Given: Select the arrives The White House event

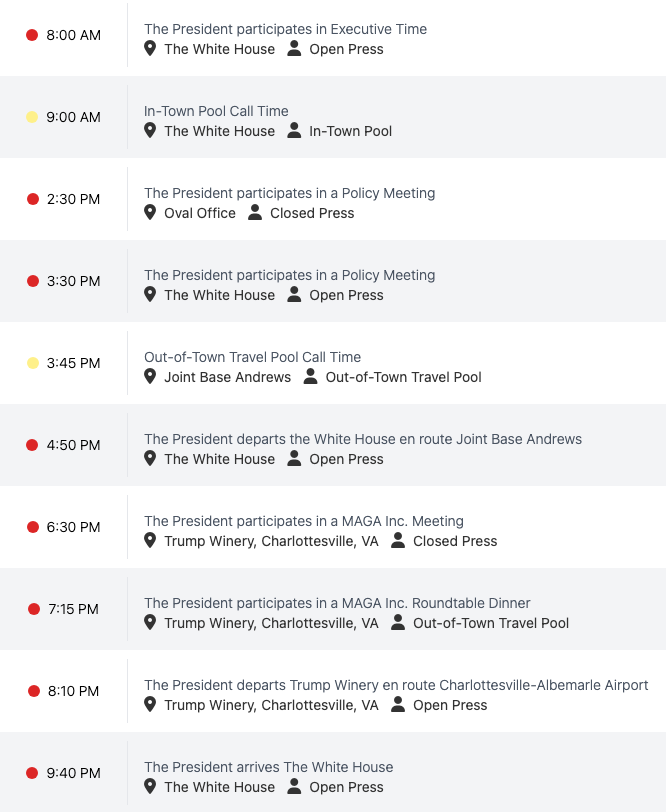Looking at the screenshot, I should pos(268,767).
